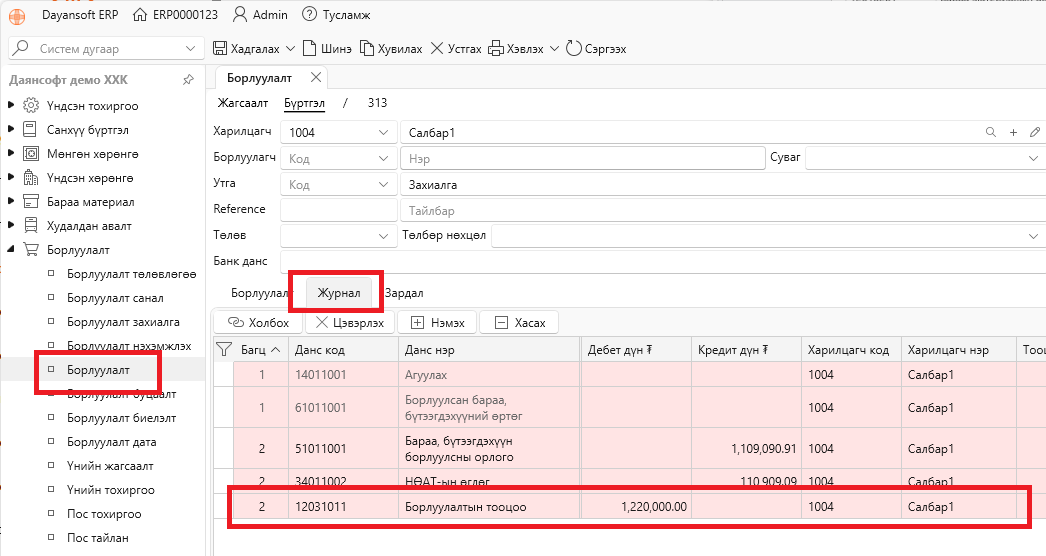This screenshot has height=556, width=1046.
Task: Open the Журнал tab
Action: pos(339,292)
